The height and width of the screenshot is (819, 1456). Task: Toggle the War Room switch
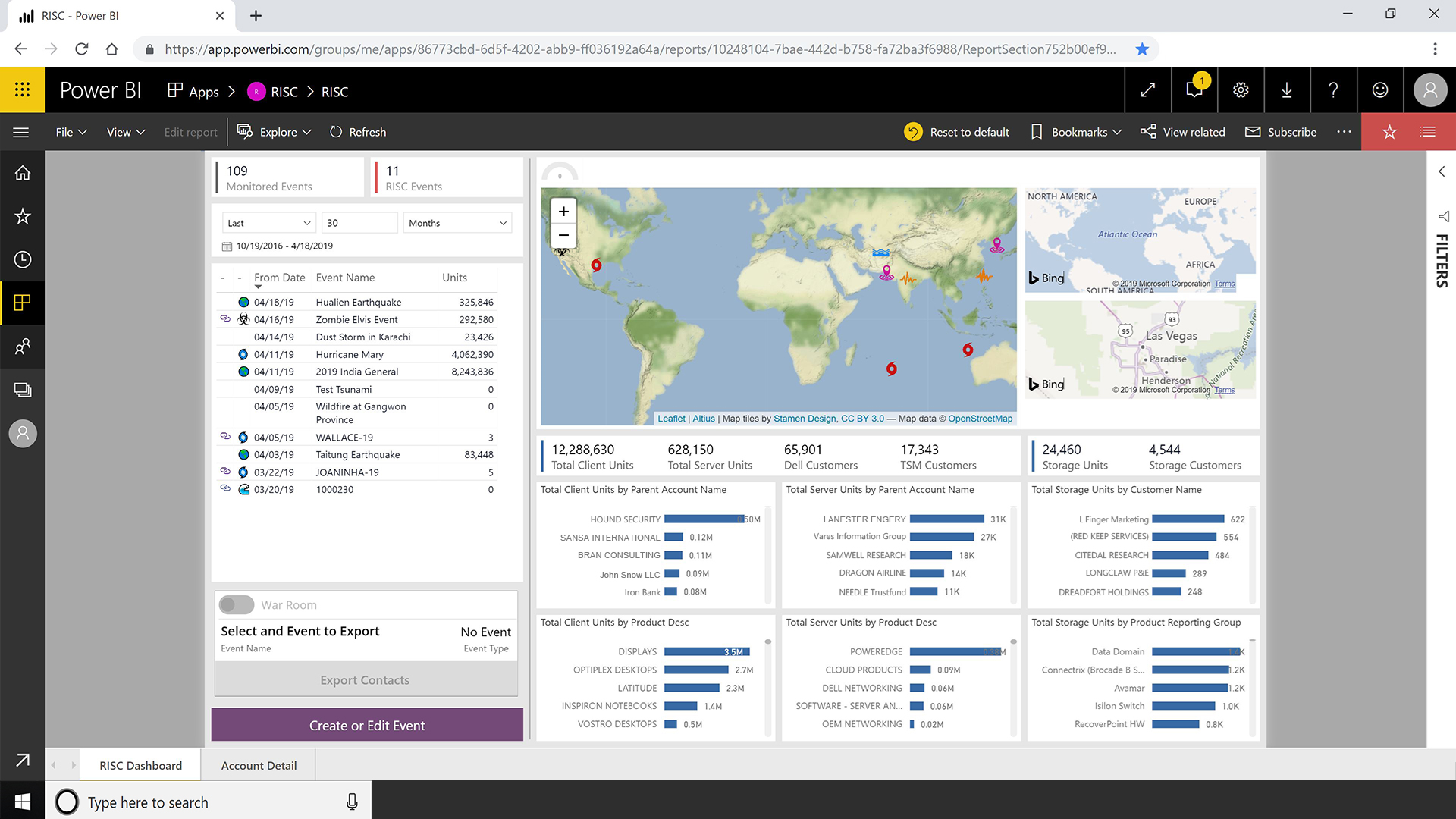coord(237,604)
